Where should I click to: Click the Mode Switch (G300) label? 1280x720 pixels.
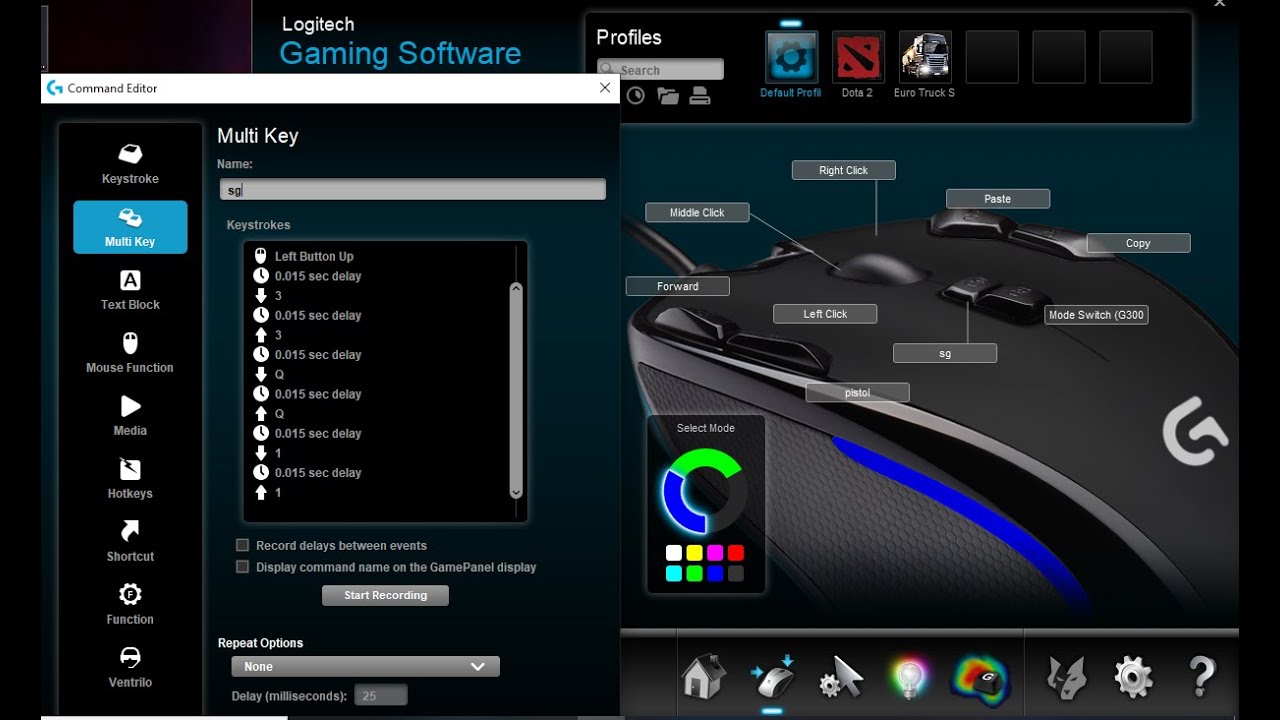click(1096, 314)
